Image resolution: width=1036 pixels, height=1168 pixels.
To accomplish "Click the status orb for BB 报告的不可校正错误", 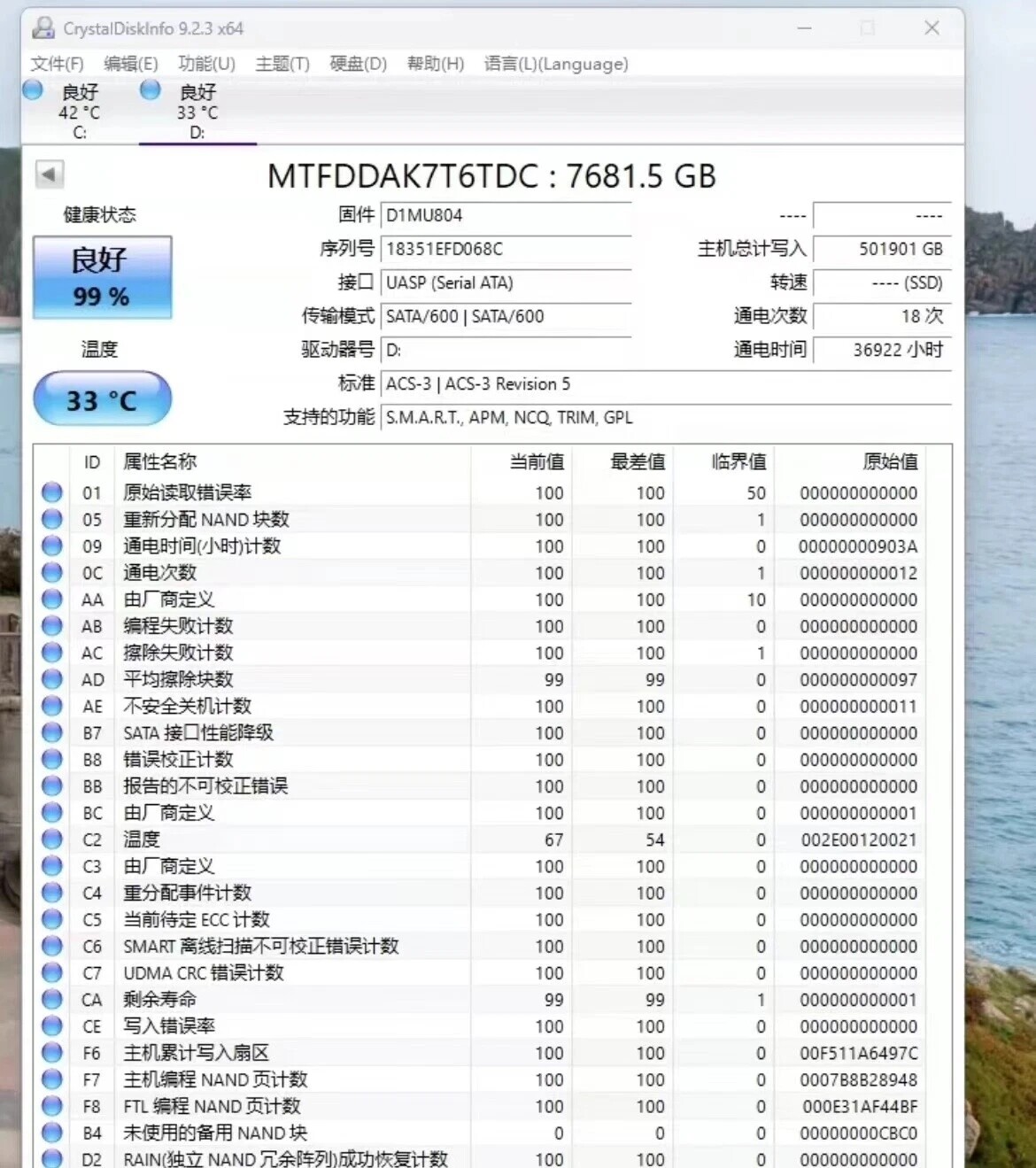I will pos(52,785).
